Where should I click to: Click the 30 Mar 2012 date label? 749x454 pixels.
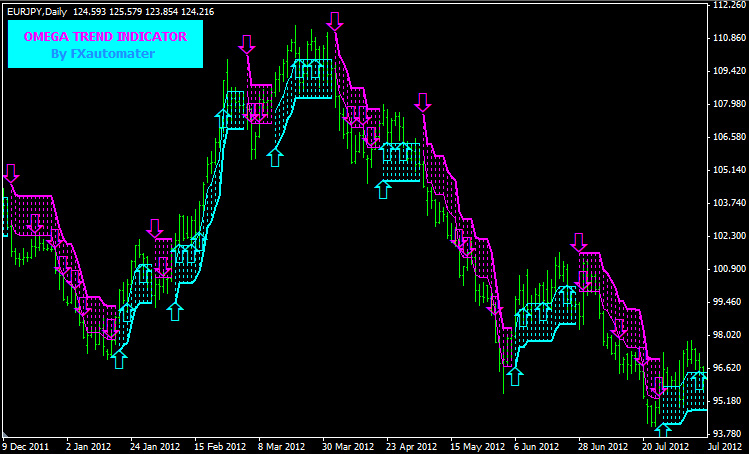pyautogui.click(x=348, y=447)
